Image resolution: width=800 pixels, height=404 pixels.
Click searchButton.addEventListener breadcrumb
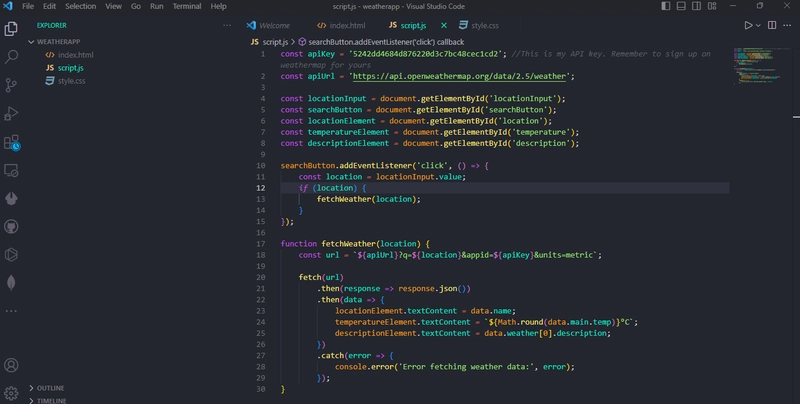tap(381, 42)
